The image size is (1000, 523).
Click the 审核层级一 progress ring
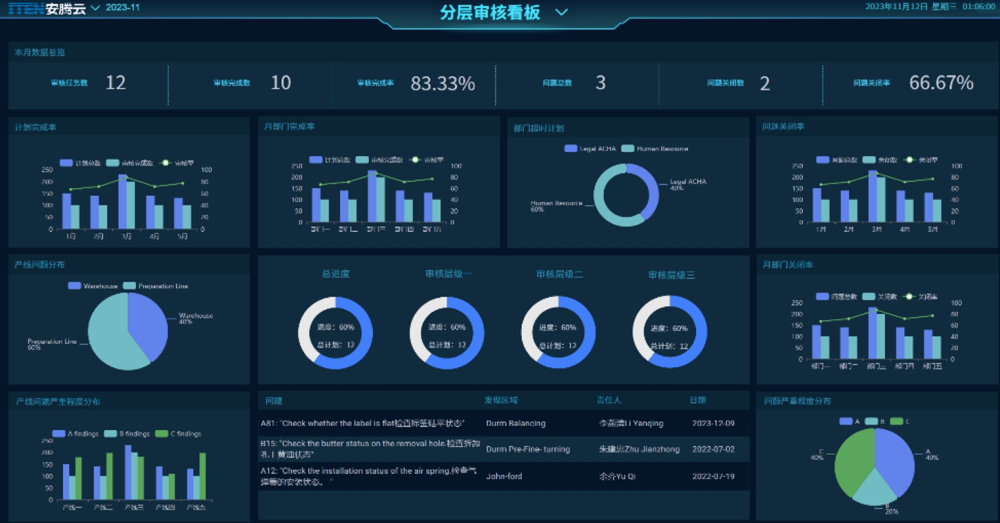[447, 332]
